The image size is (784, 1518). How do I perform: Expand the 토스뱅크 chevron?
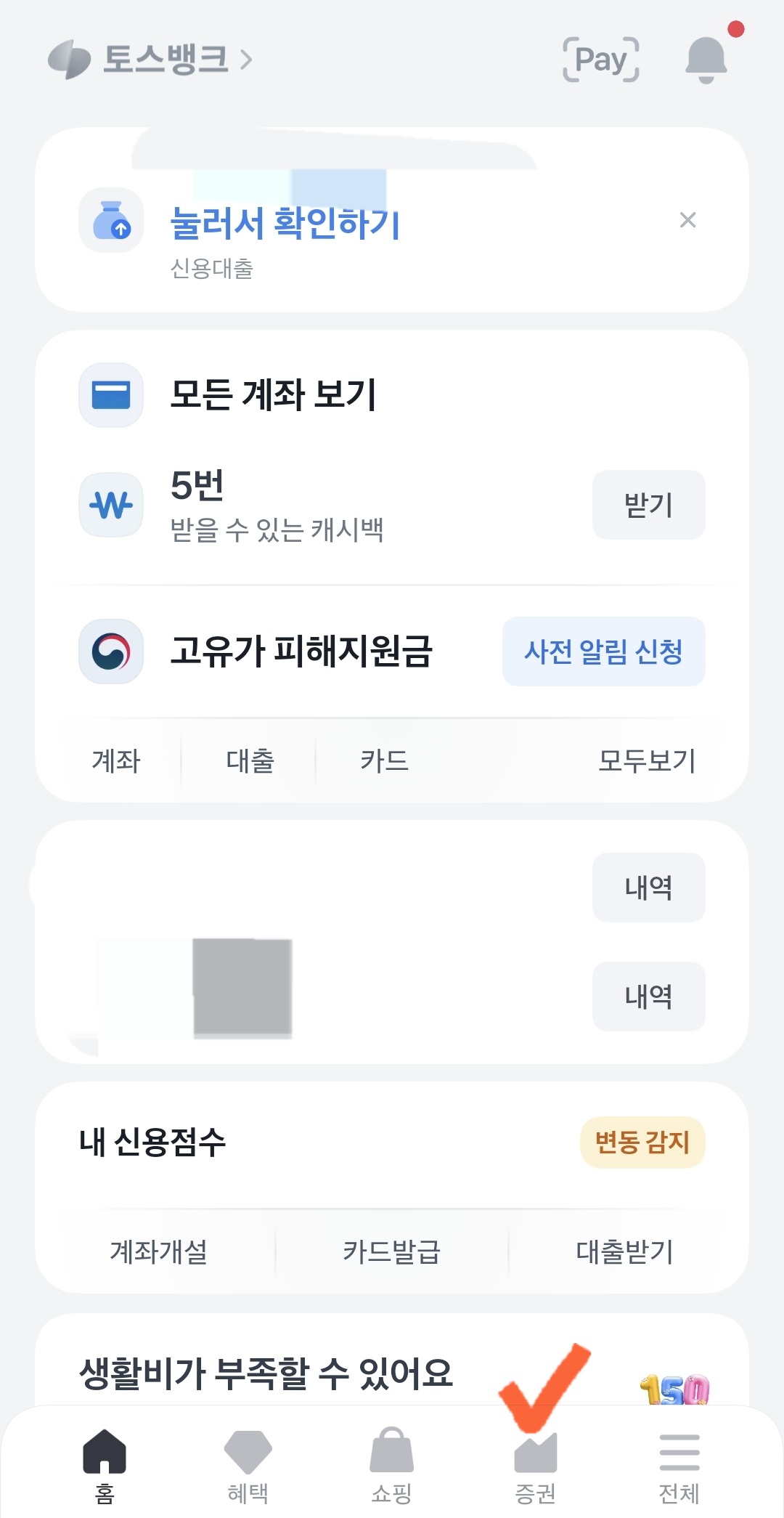pos(246,59)
